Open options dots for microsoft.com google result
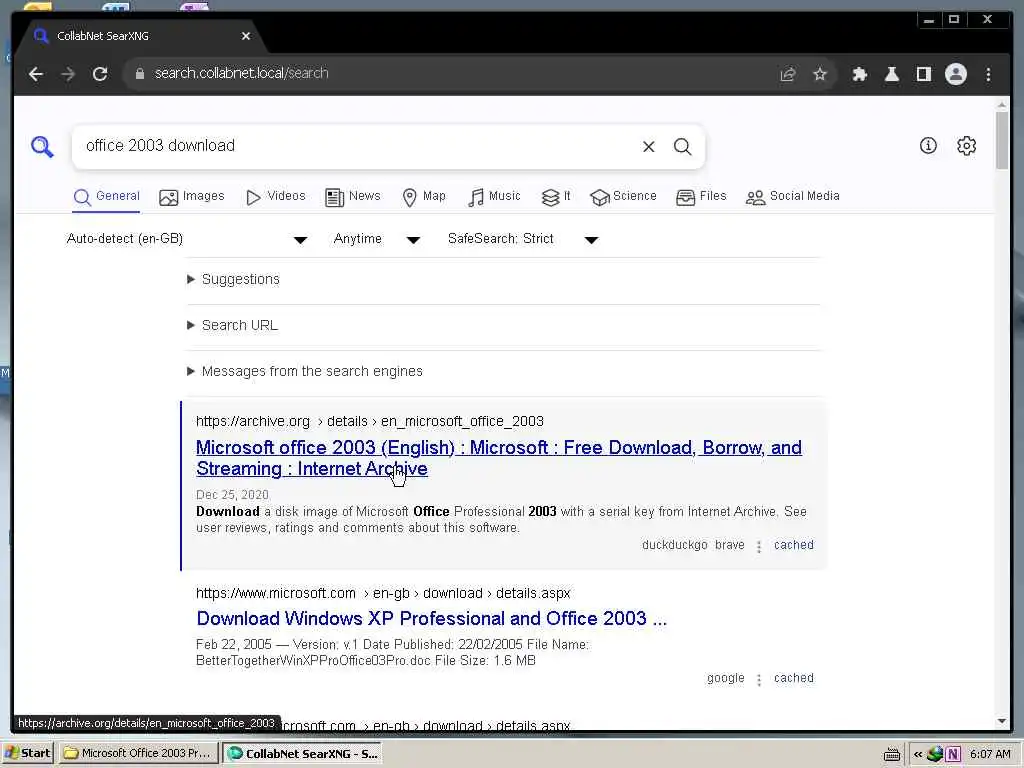1024x768 pixels. pyautogui.click(x=759, y=680)
